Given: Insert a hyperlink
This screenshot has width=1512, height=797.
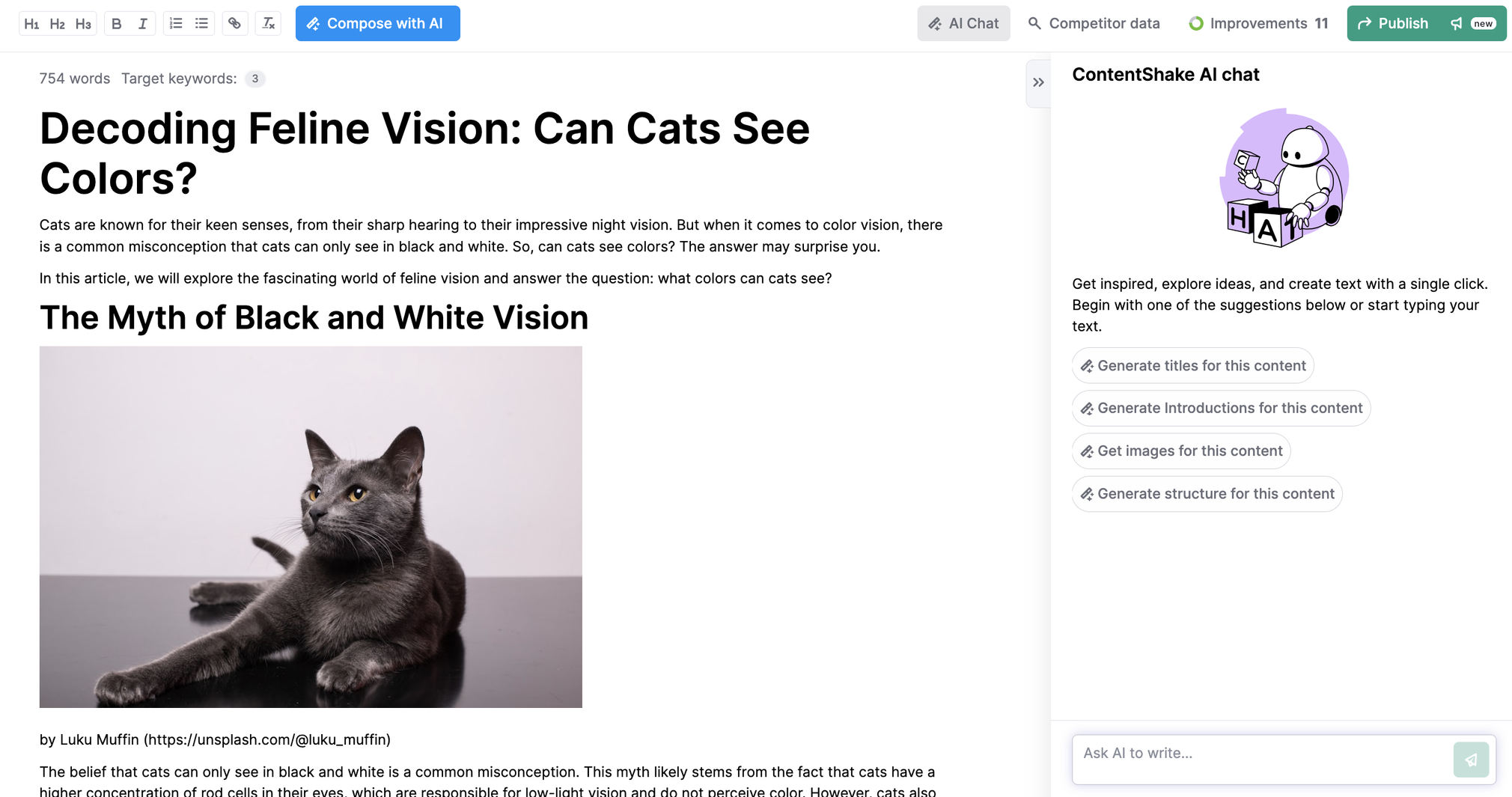Looking at the screenshot, I should [234, 23].
